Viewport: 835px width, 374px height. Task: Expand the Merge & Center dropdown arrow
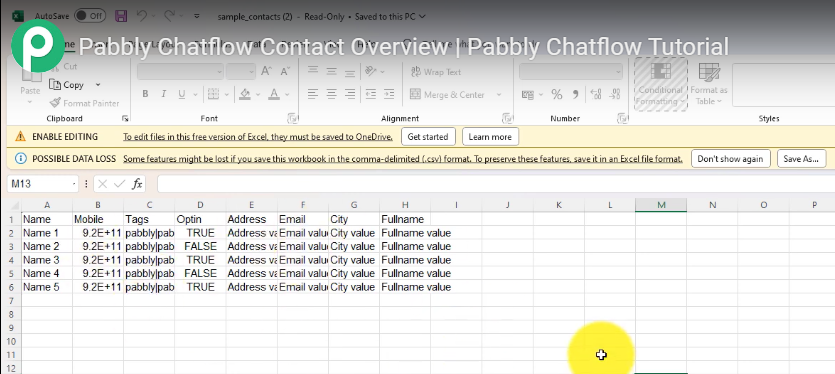coord(499,95)
